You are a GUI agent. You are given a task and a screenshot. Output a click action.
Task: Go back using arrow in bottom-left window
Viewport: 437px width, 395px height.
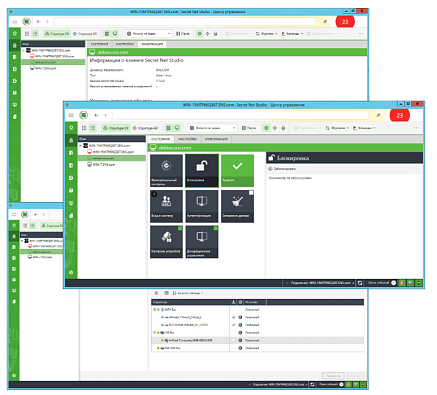point(36,214)
